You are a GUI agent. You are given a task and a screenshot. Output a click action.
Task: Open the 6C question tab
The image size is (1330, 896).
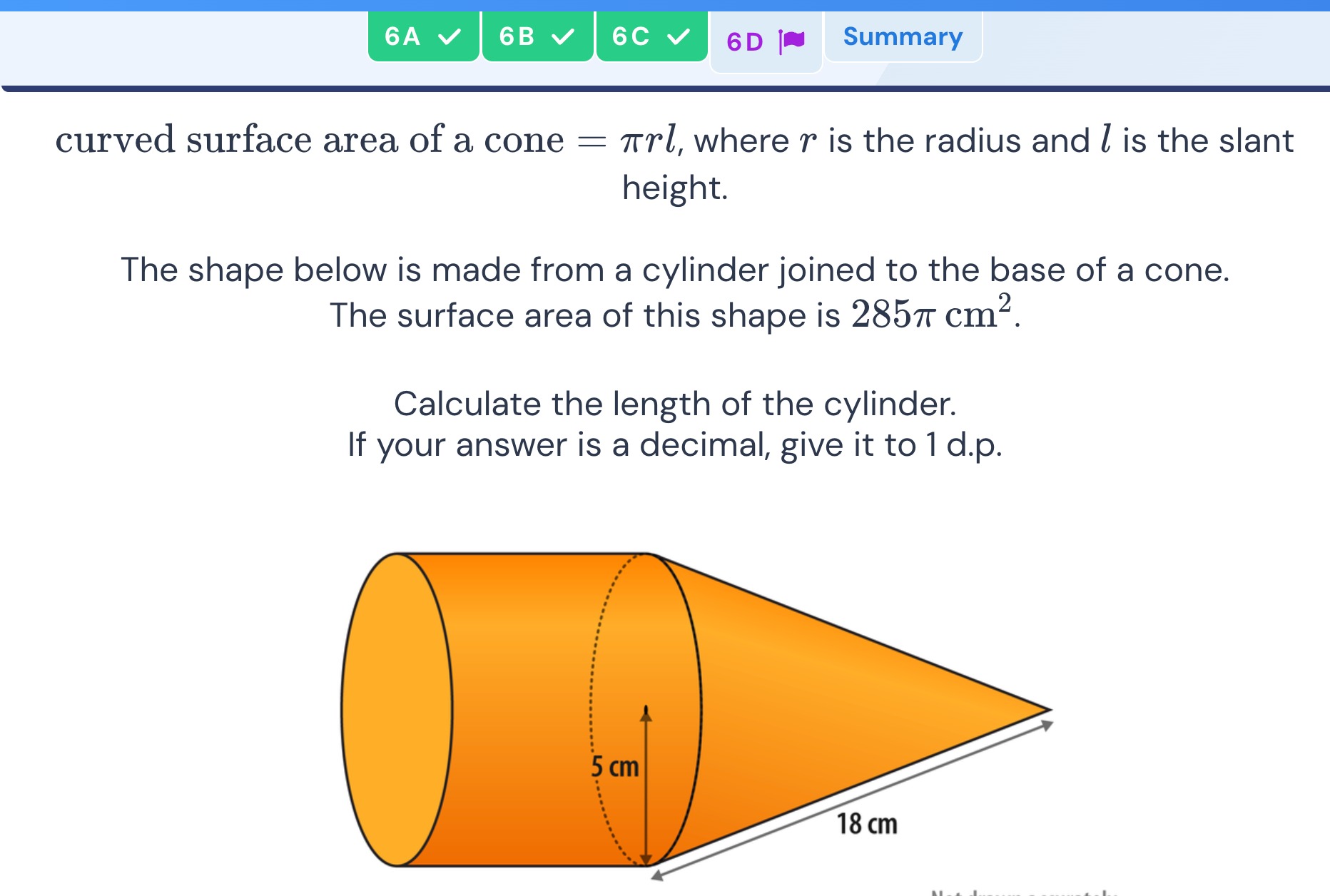click(652, 36)
